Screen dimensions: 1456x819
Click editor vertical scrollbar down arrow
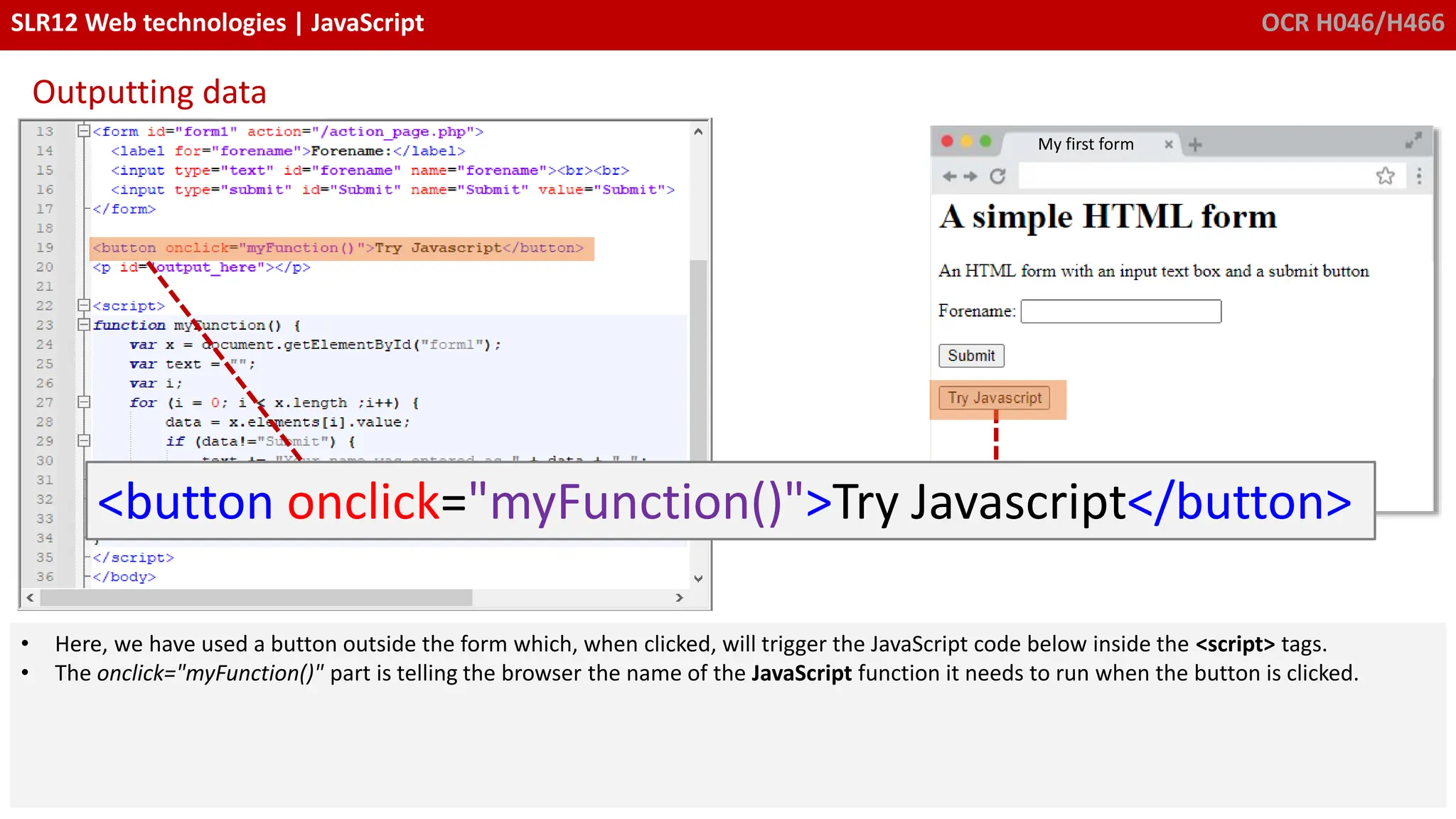698,579
